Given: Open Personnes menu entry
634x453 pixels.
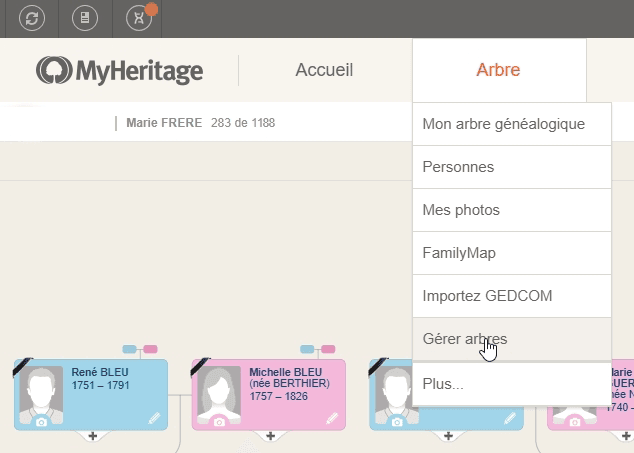Looking at the screenshot, I should (512, 167).
